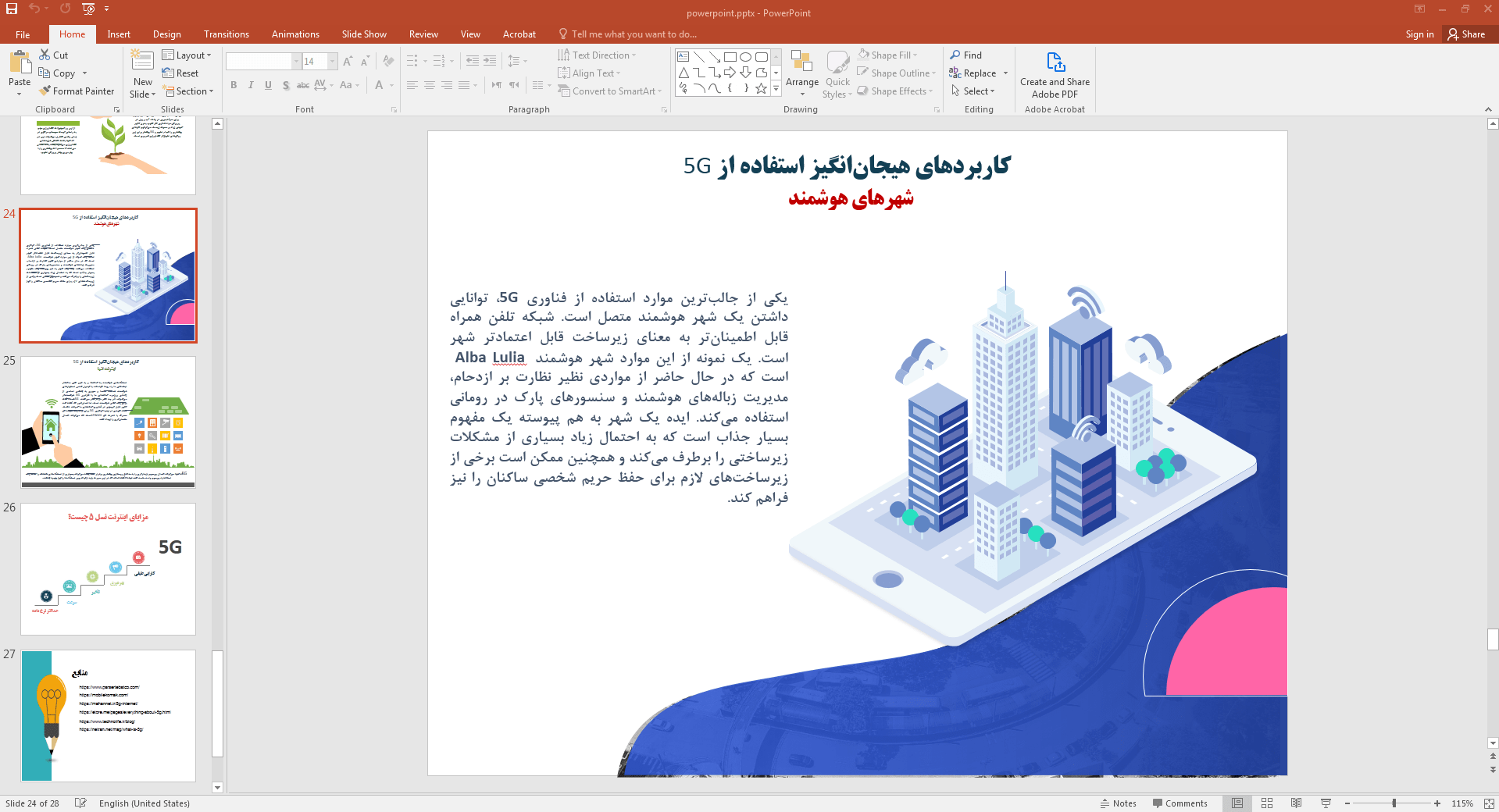Toggle Underline formatting
The image size is (1499, 812).
pos(268,85)
